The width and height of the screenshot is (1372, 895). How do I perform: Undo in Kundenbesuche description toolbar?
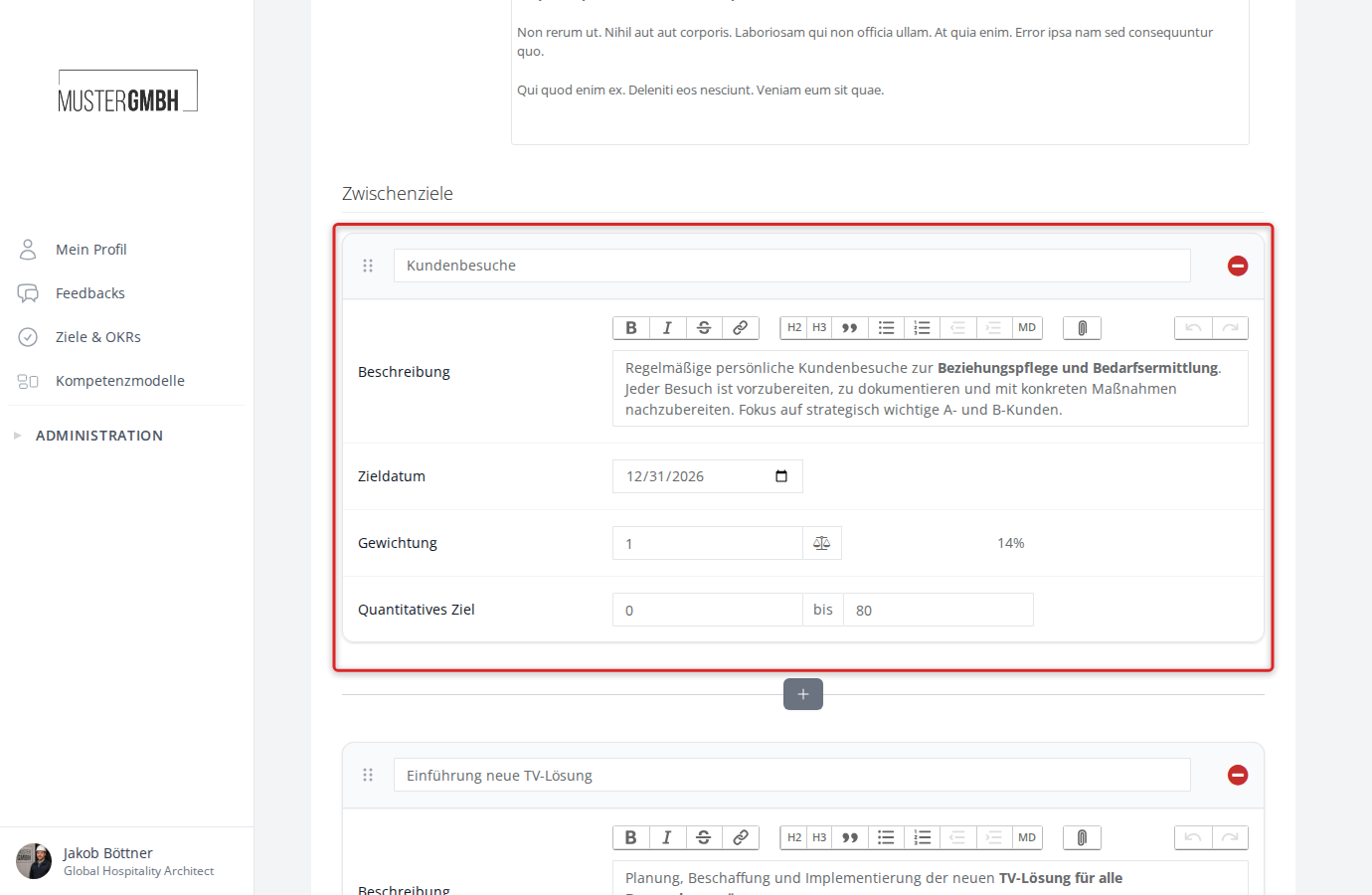[1193, 328]
